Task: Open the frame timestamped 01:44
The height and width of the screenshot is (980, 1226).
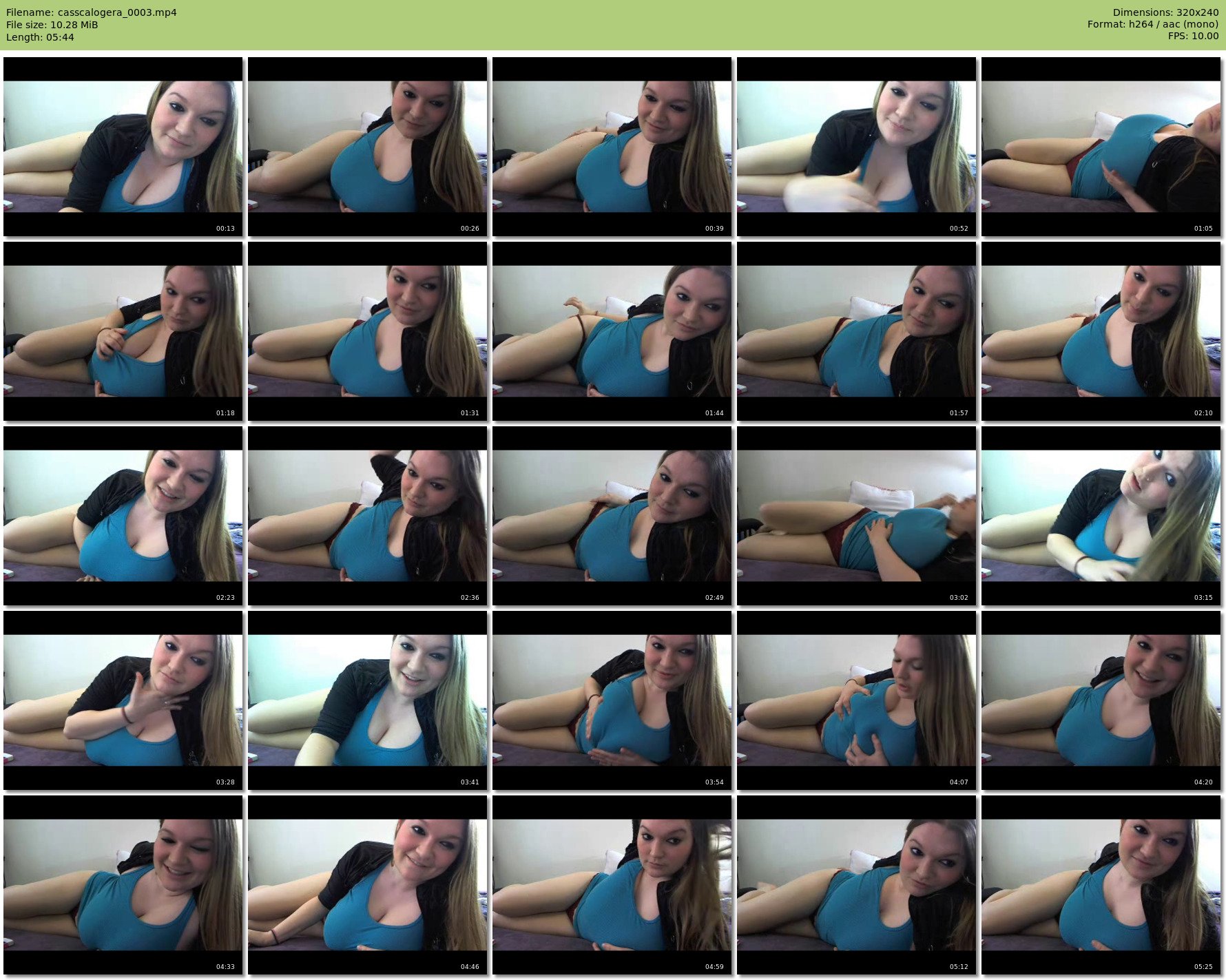Action: tap(612, 331)
